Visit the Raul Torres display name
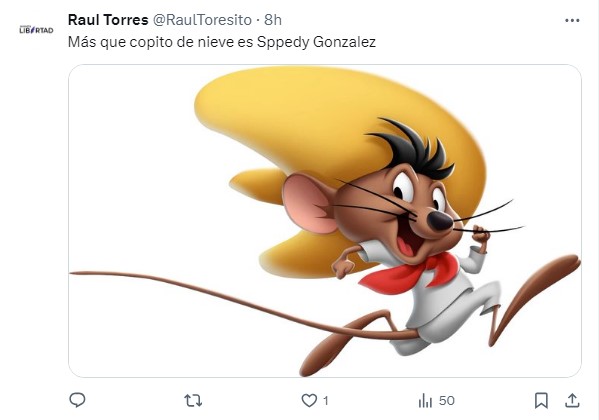Viewport: 599px width, 420px height. pyautogui.click(x=108, y=19)
